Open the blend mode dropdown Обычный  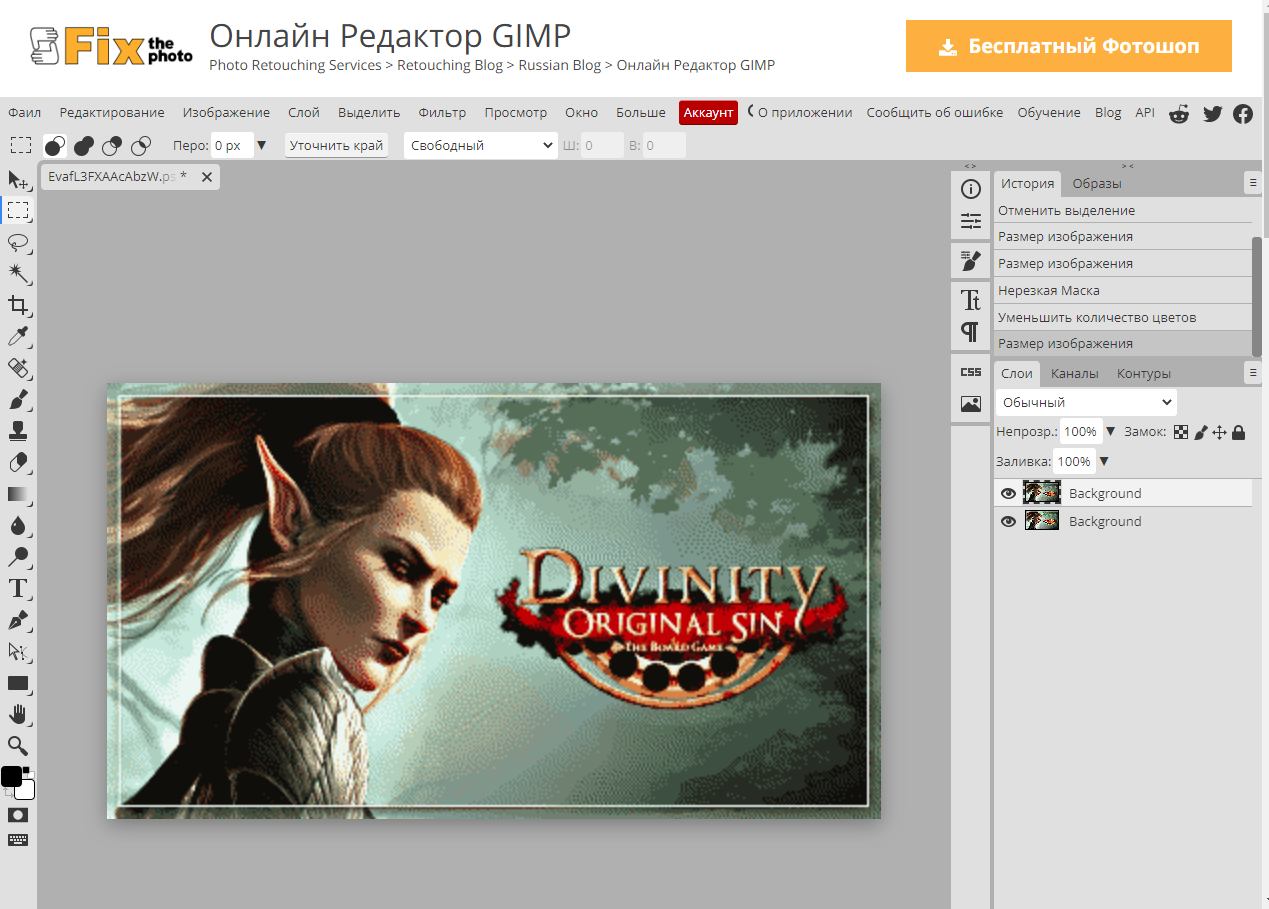pyautogui.click(x=1086, y=402)
